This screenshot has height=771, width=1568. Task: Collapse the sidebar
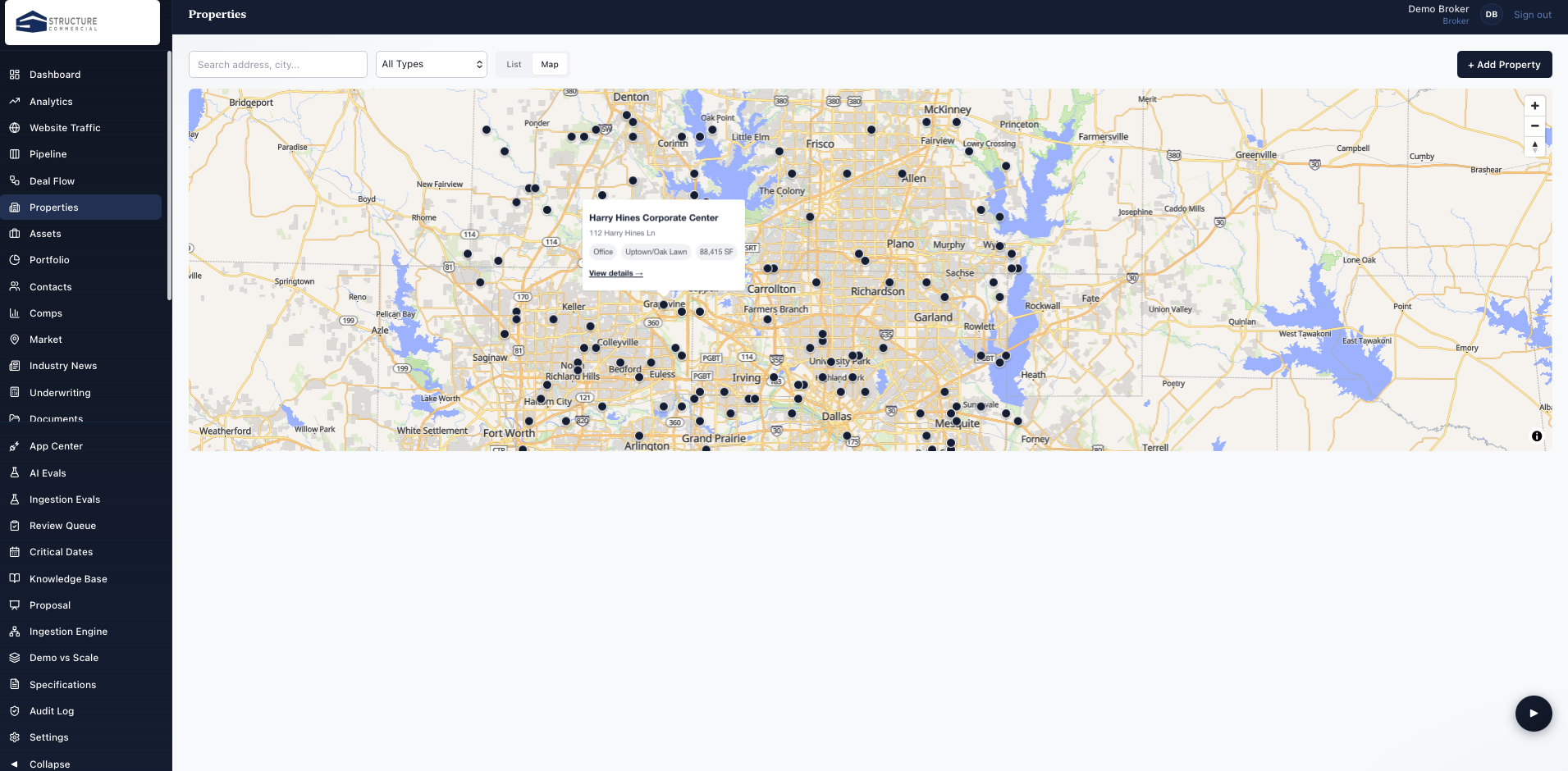80,764
